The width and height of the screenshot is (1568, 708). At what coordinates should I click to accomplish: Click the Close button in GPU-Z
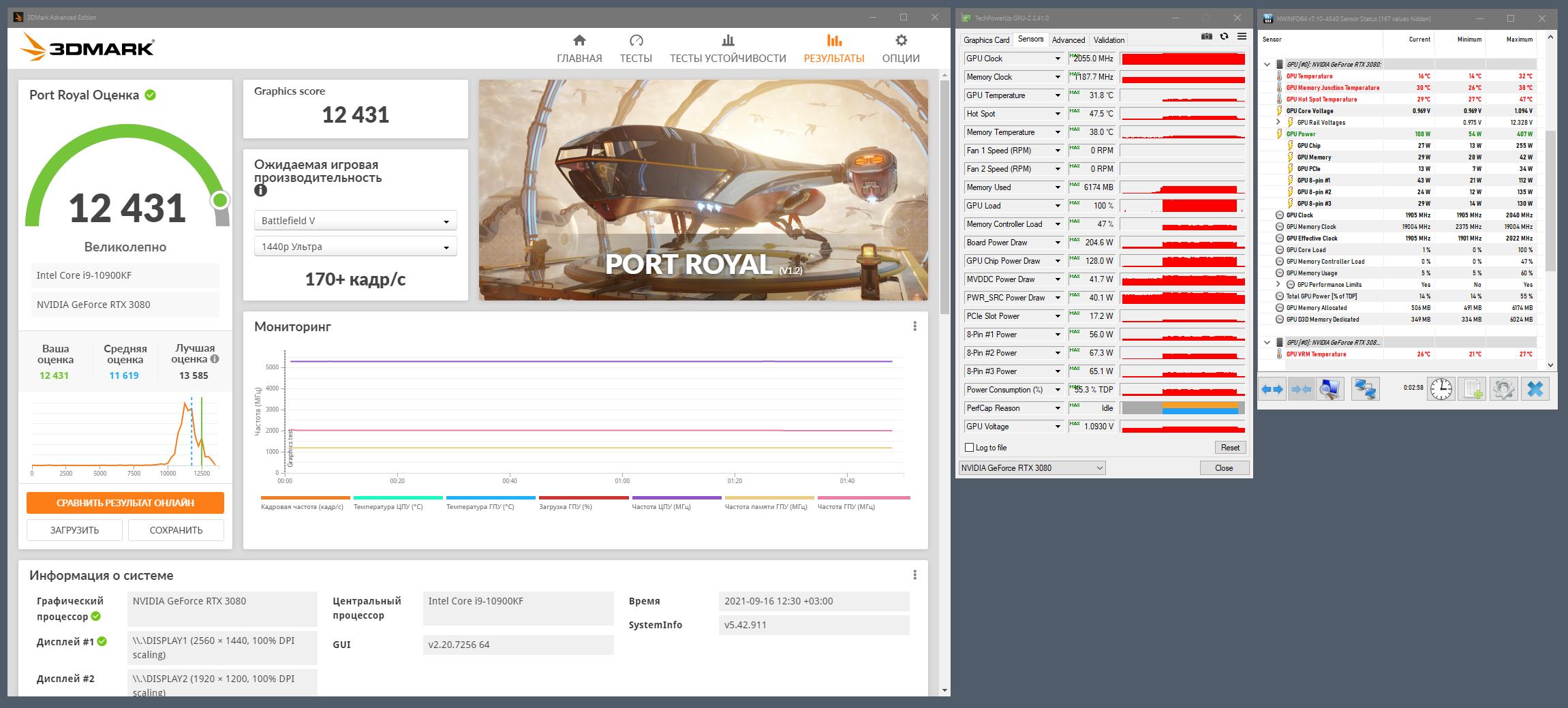pyautogui.click(x=1224, y=467)
